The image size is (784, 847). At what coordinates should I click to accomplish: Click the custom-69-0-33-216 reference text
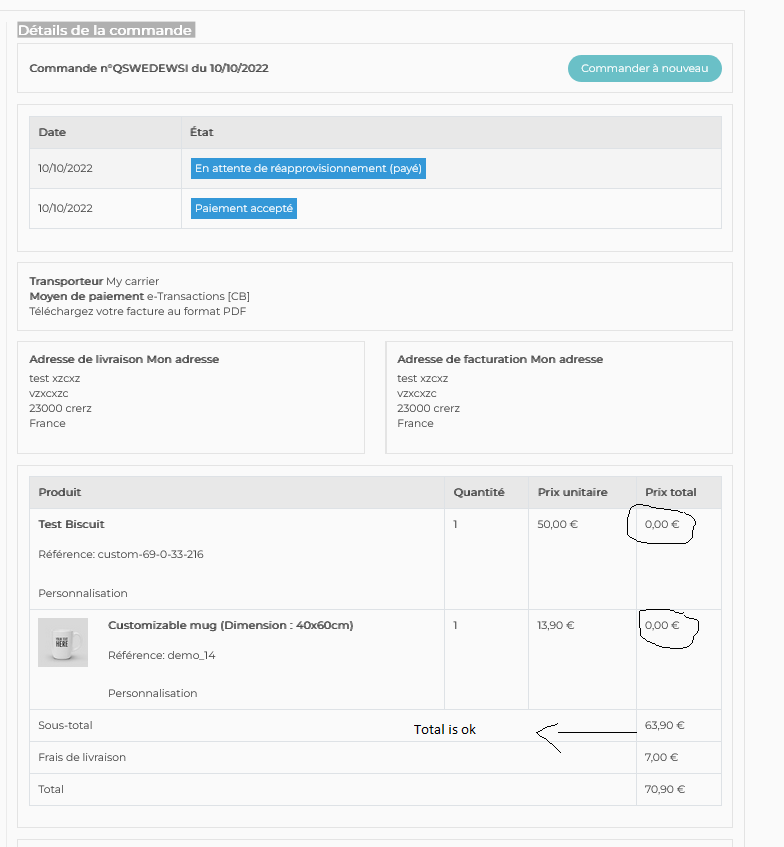click(x=150, y=554)
